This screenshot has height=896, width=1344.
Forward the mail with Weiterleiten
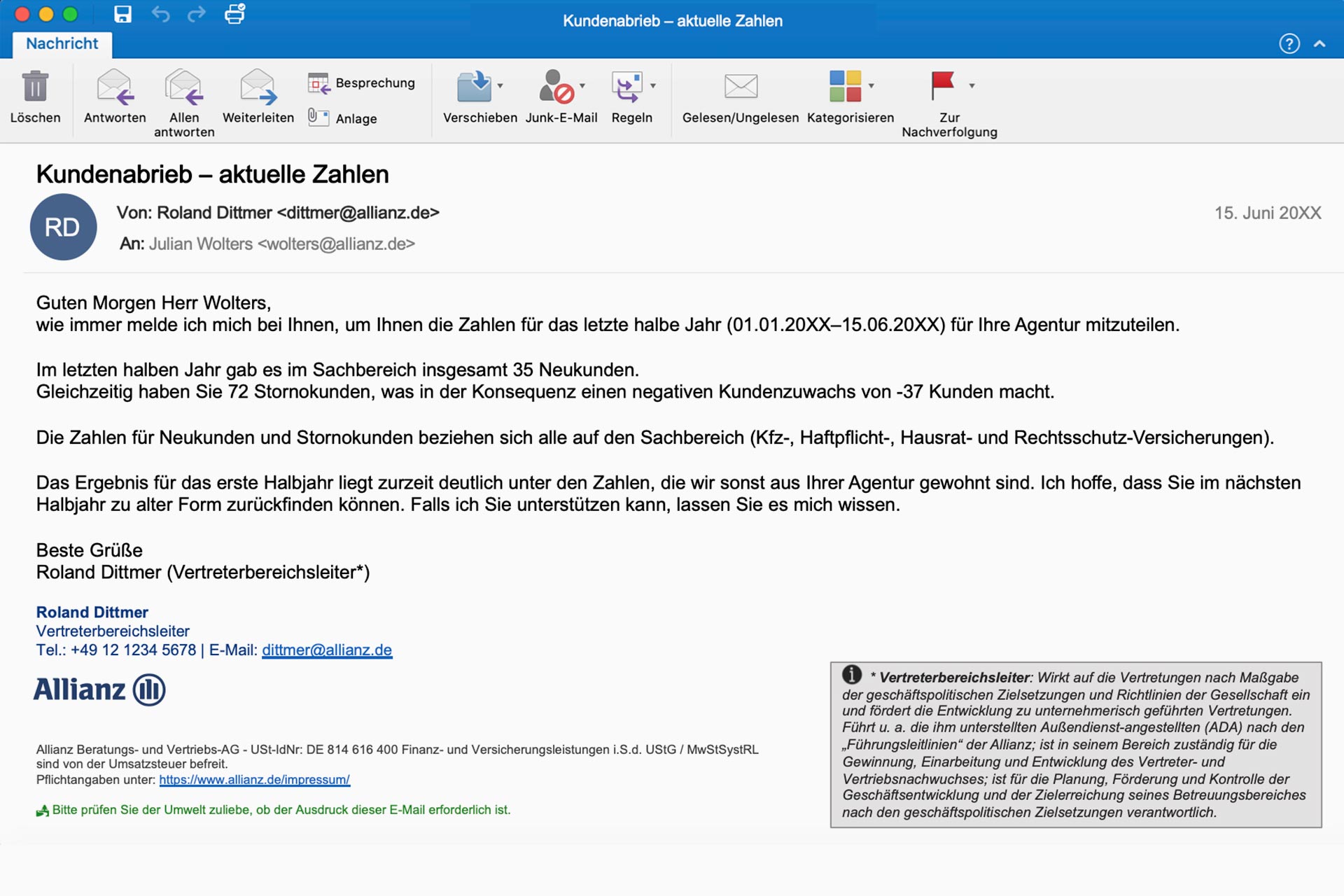pyautogui.click(x=258, y=87)
